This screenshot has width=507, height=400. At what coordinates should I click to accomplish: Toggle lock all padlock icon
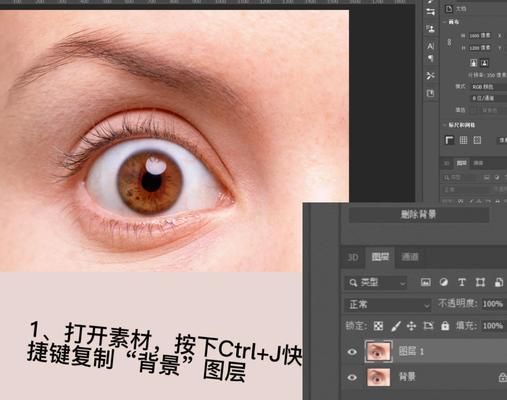[x=445, y=326]
